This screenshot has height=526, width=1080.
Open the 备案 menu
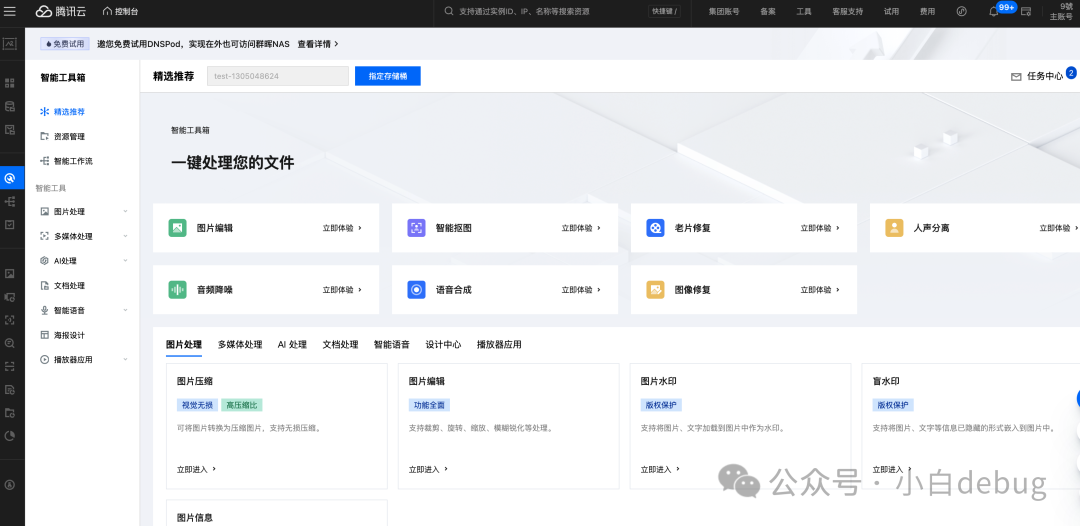pos(768,11)
